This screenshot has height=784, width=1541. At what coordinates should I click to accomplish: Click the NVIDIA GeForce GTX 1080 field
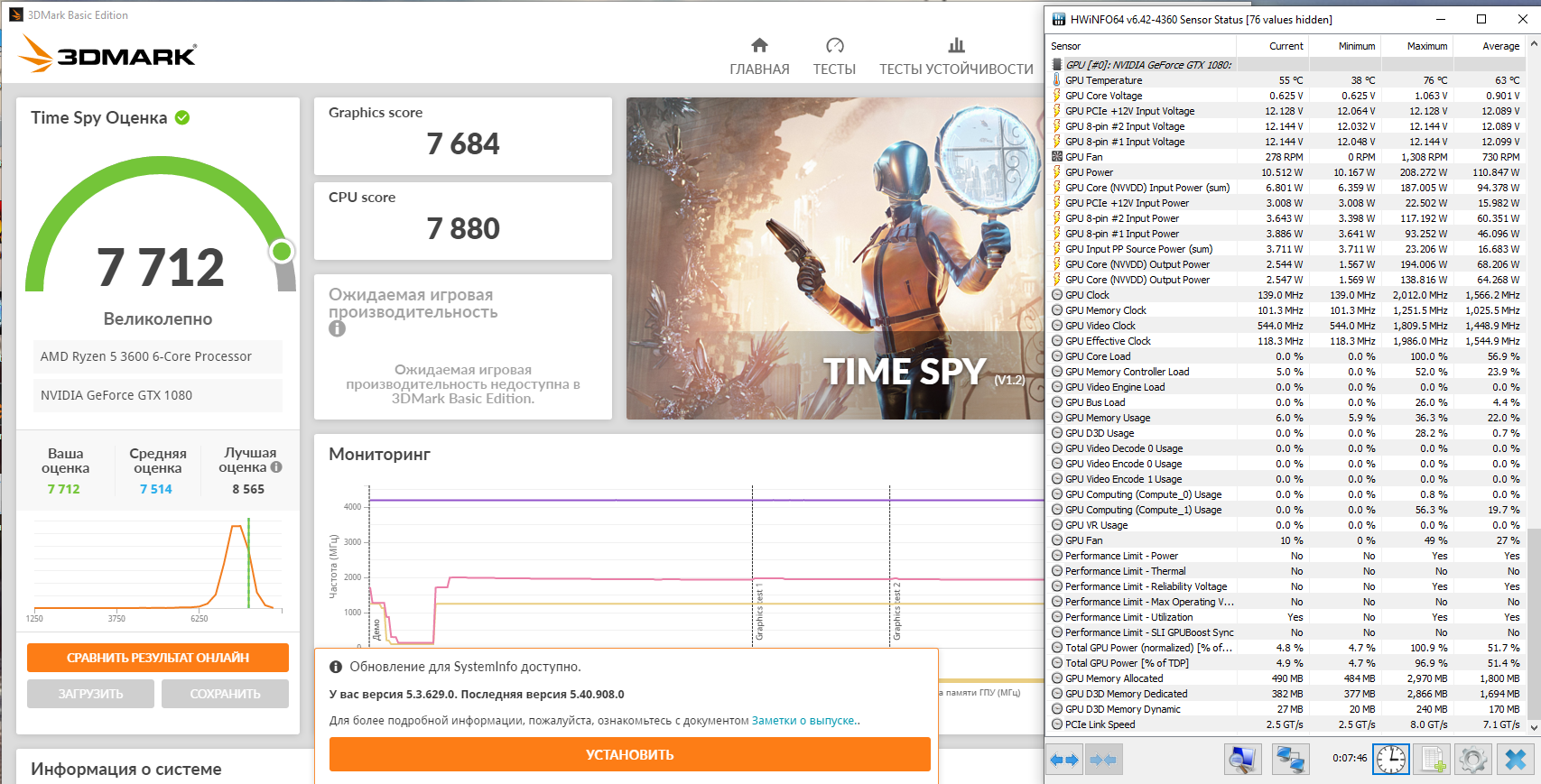click(x=158, y=395)
